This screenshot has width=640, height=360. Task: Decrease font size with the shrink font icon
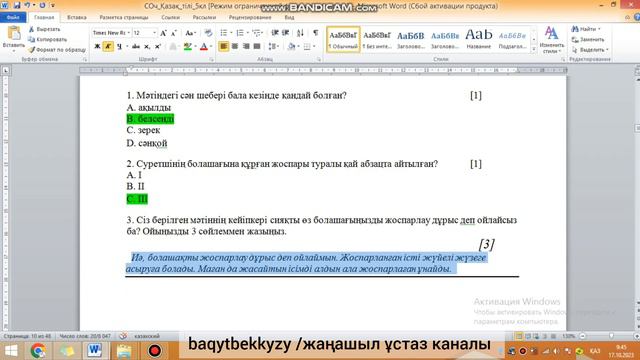[x=173, y=33]
